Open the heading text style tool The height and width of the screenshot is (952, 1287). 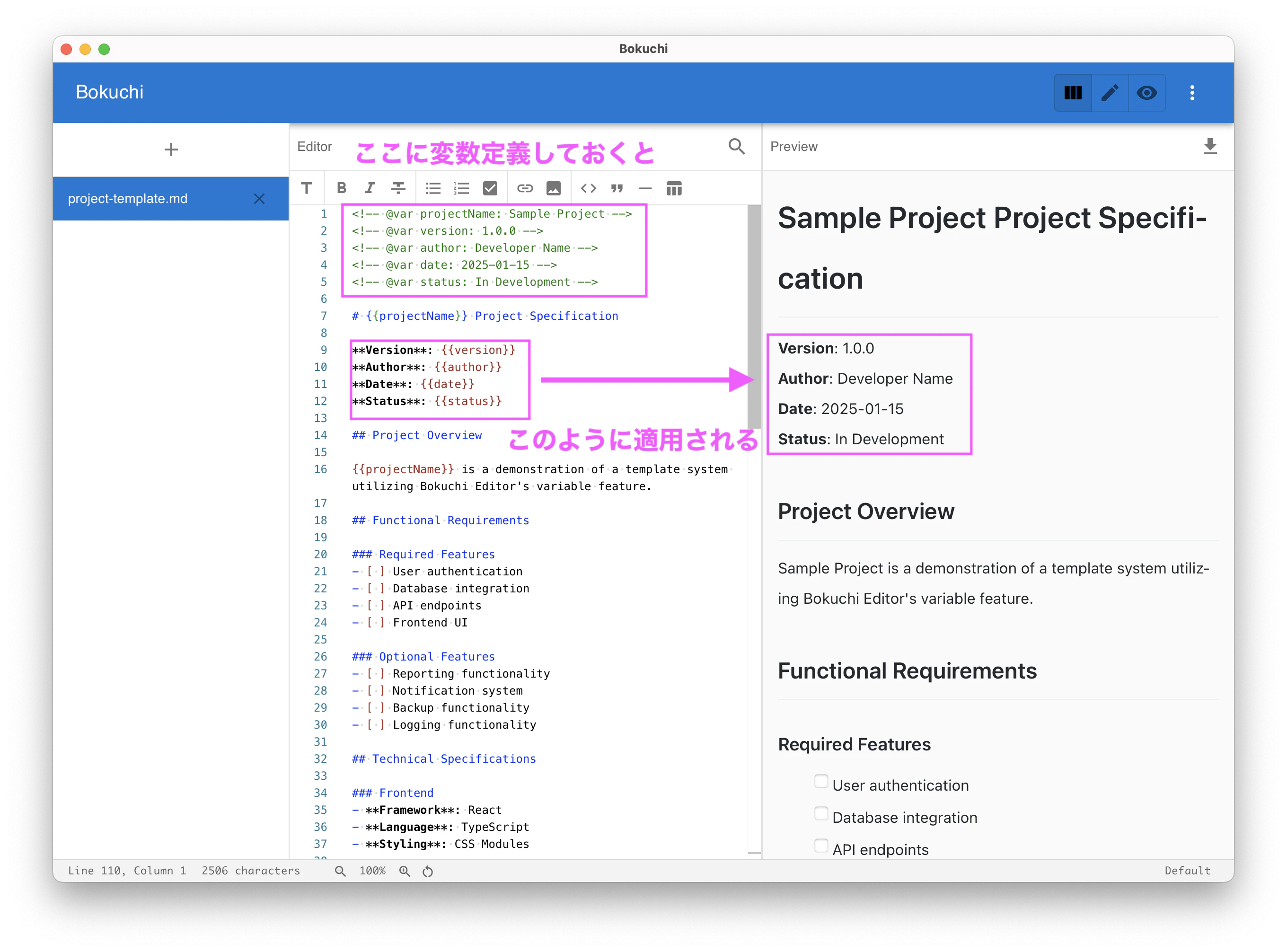coord(307,188)
